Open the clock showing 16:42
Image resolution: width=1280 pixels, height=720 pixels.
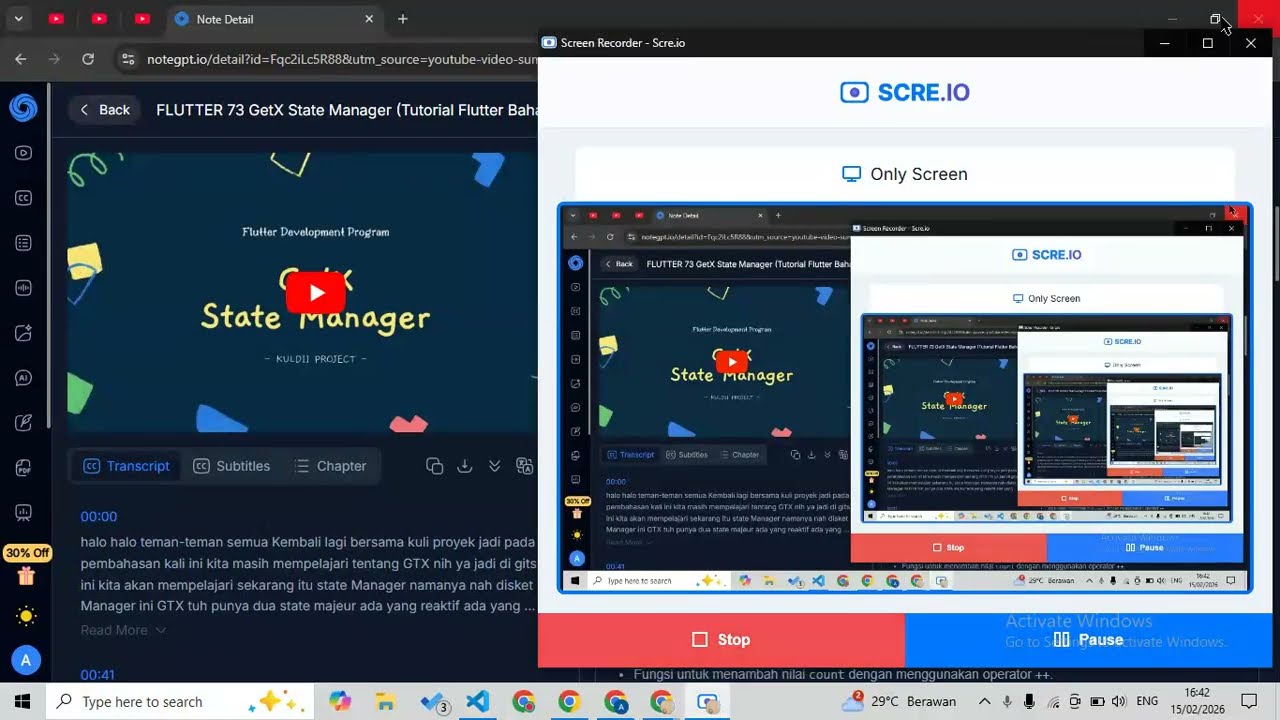pyautogui.click(x=1197, y=701)
